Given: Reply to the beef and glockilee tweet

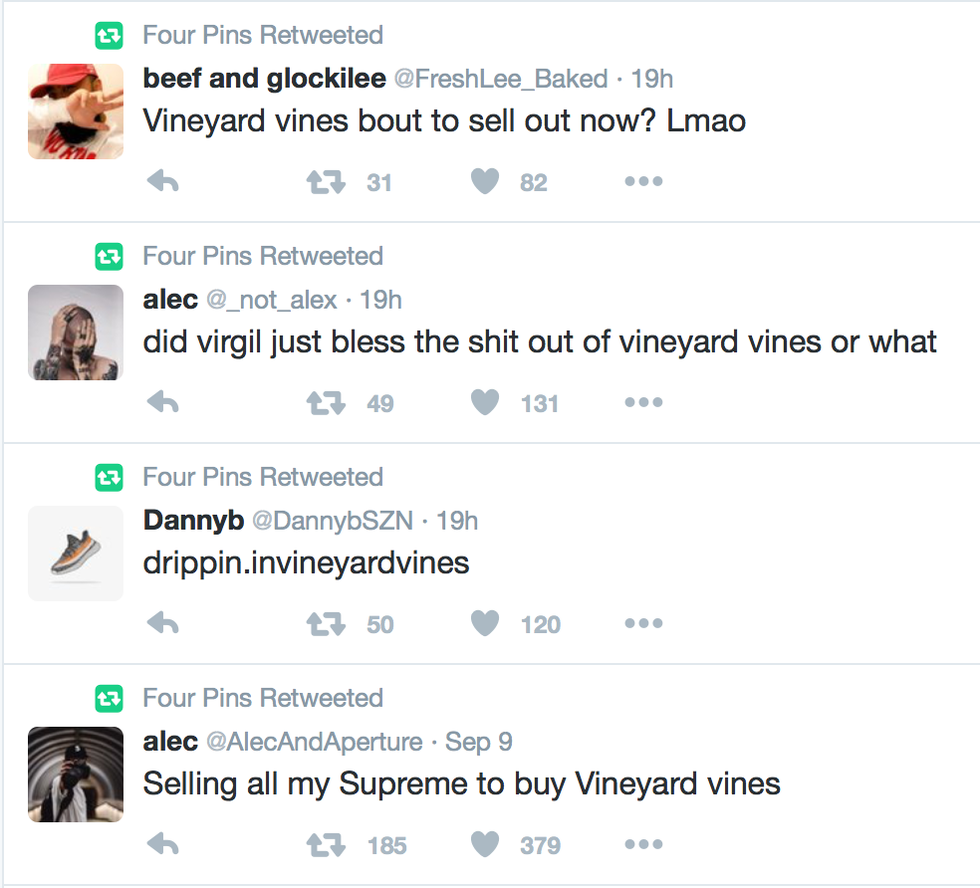Looking at the screenshot, I should (x=163, y=182).
